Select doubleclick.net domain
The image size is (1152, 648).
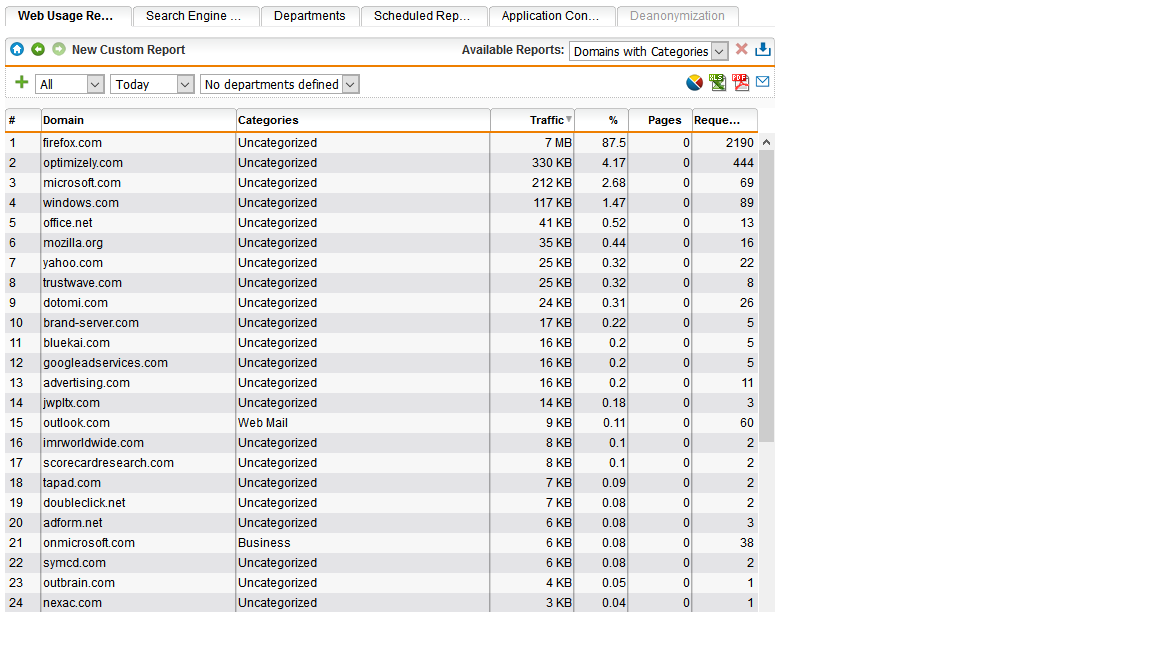(84, 503)
